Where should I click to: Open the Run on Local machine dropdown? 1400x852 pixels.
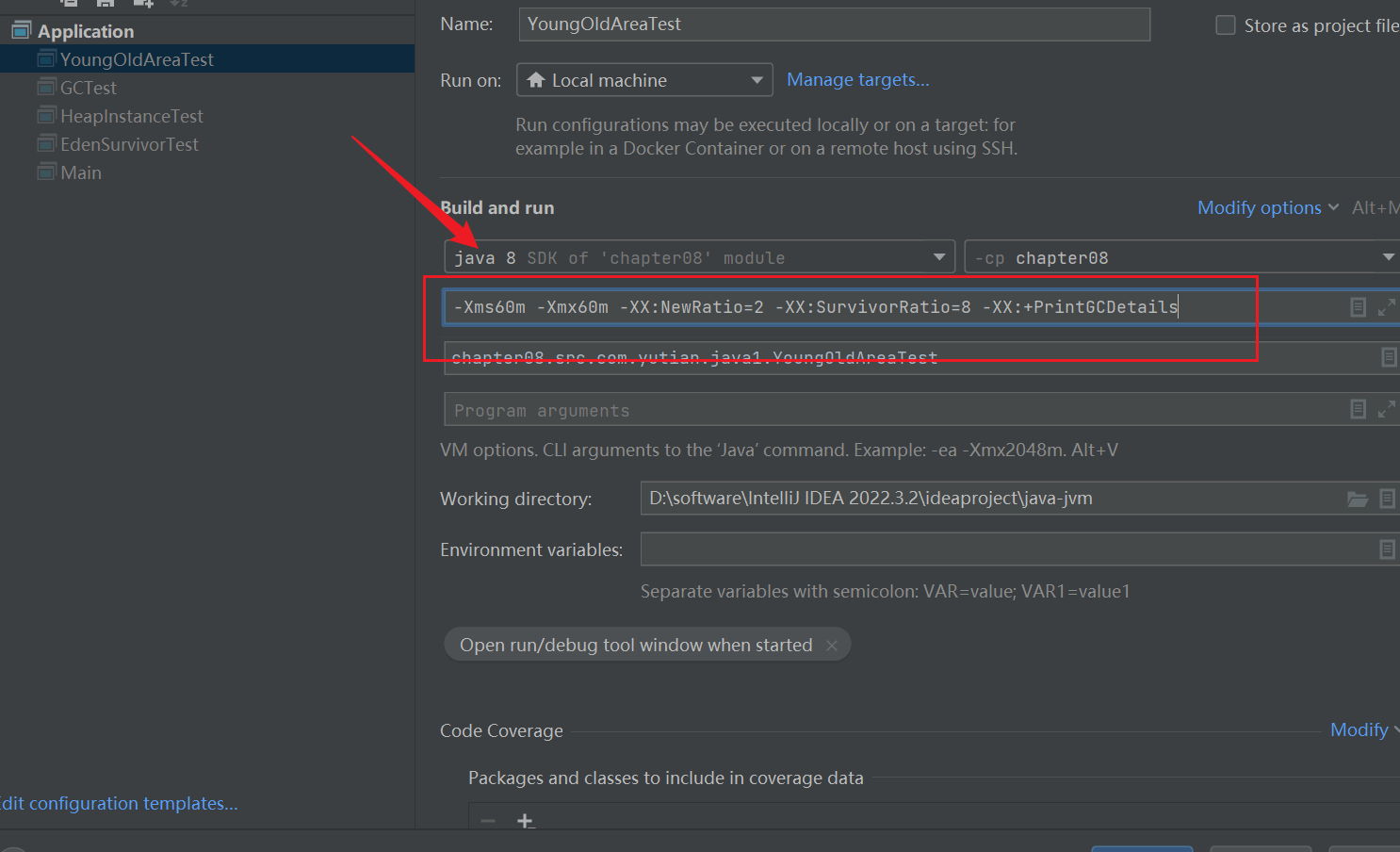coord(644,80)
